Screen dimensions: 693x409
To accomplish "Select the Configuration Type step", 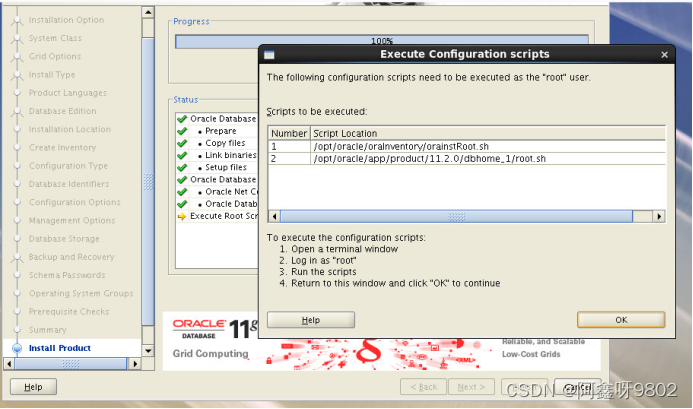I will 68,166.
